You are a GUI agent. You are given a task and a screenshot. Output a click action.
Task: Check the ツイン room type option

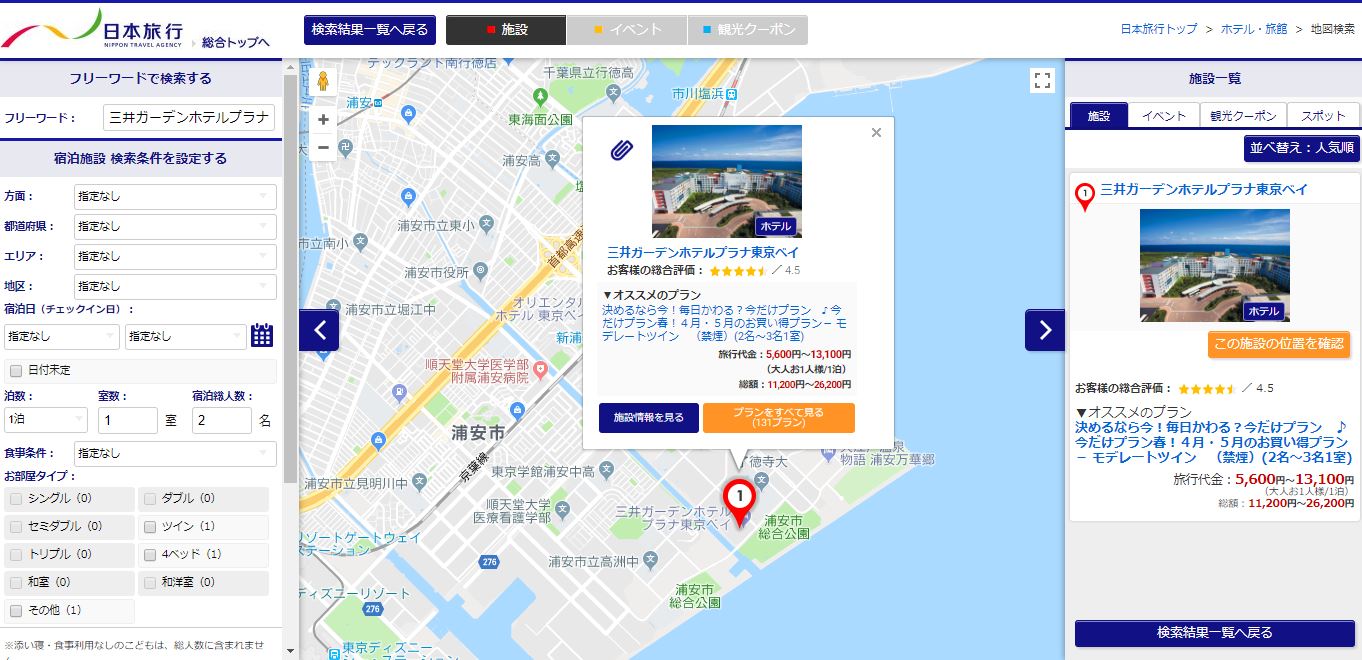(x=150, y=526)
